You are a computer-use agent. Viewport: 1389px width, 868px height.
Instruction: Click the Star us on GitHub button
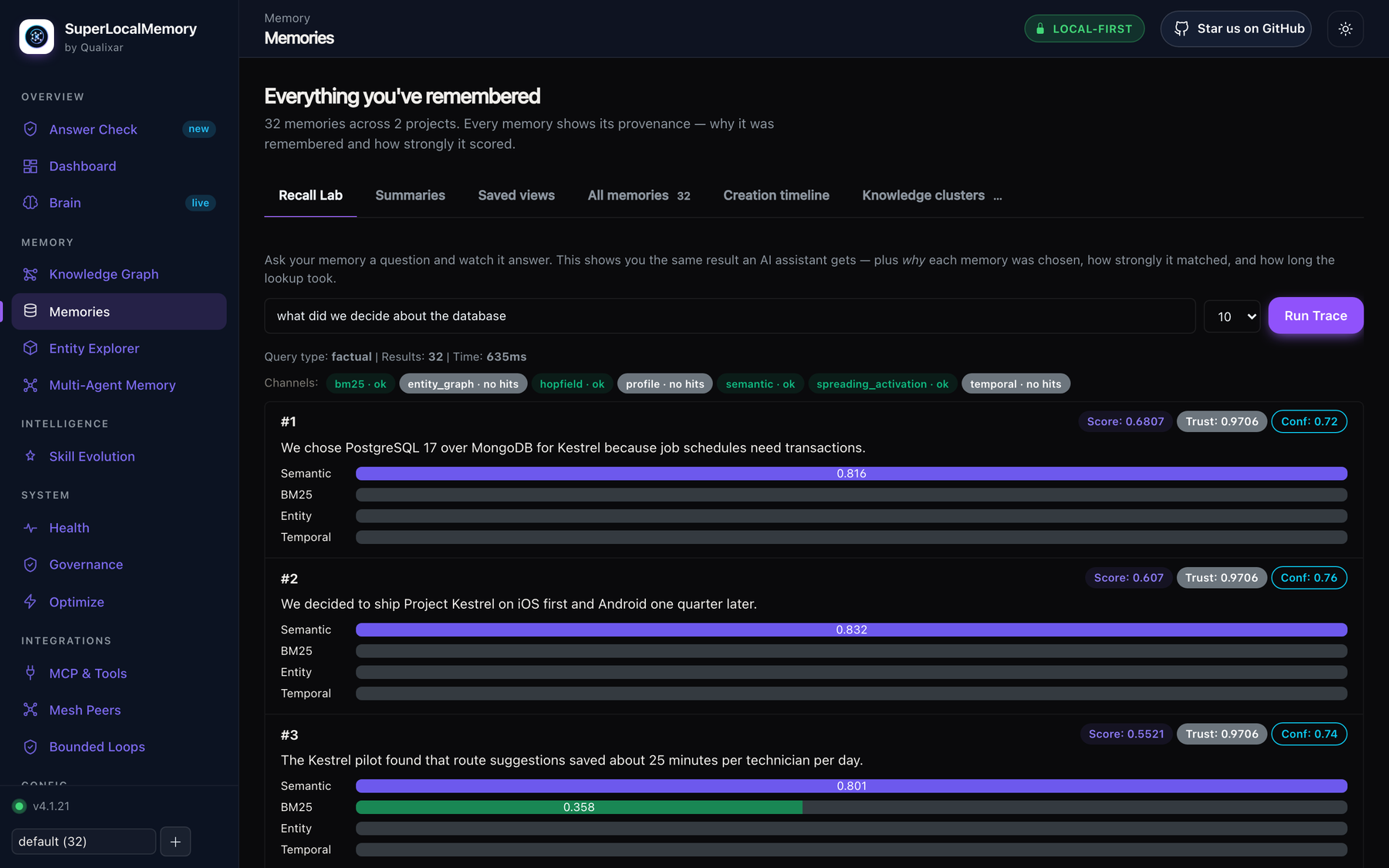(1236, 29)
